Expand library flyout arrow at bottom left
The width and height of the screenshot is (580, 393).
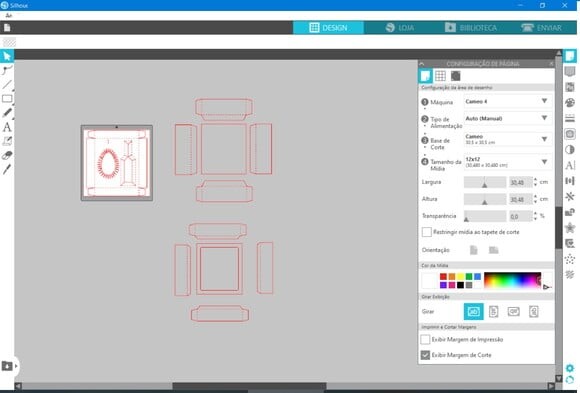[16, 366]
